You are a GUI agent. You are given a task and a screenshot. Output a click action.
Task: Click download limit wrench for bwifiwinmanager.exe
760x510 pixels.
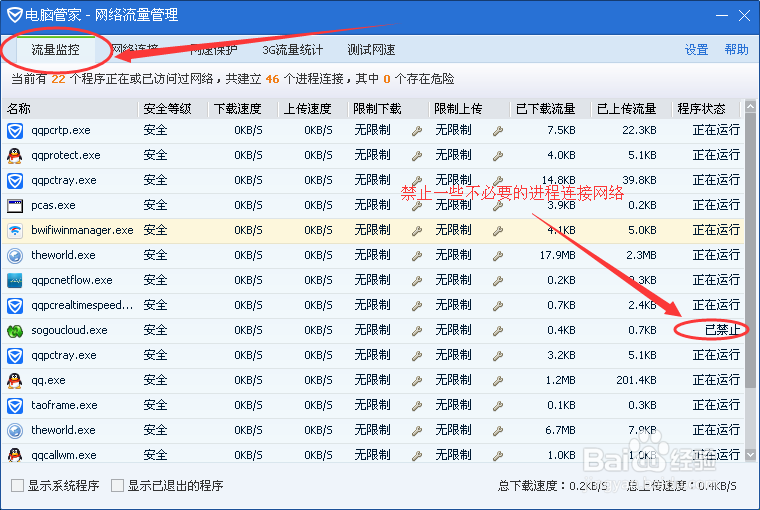click(417, 231)
